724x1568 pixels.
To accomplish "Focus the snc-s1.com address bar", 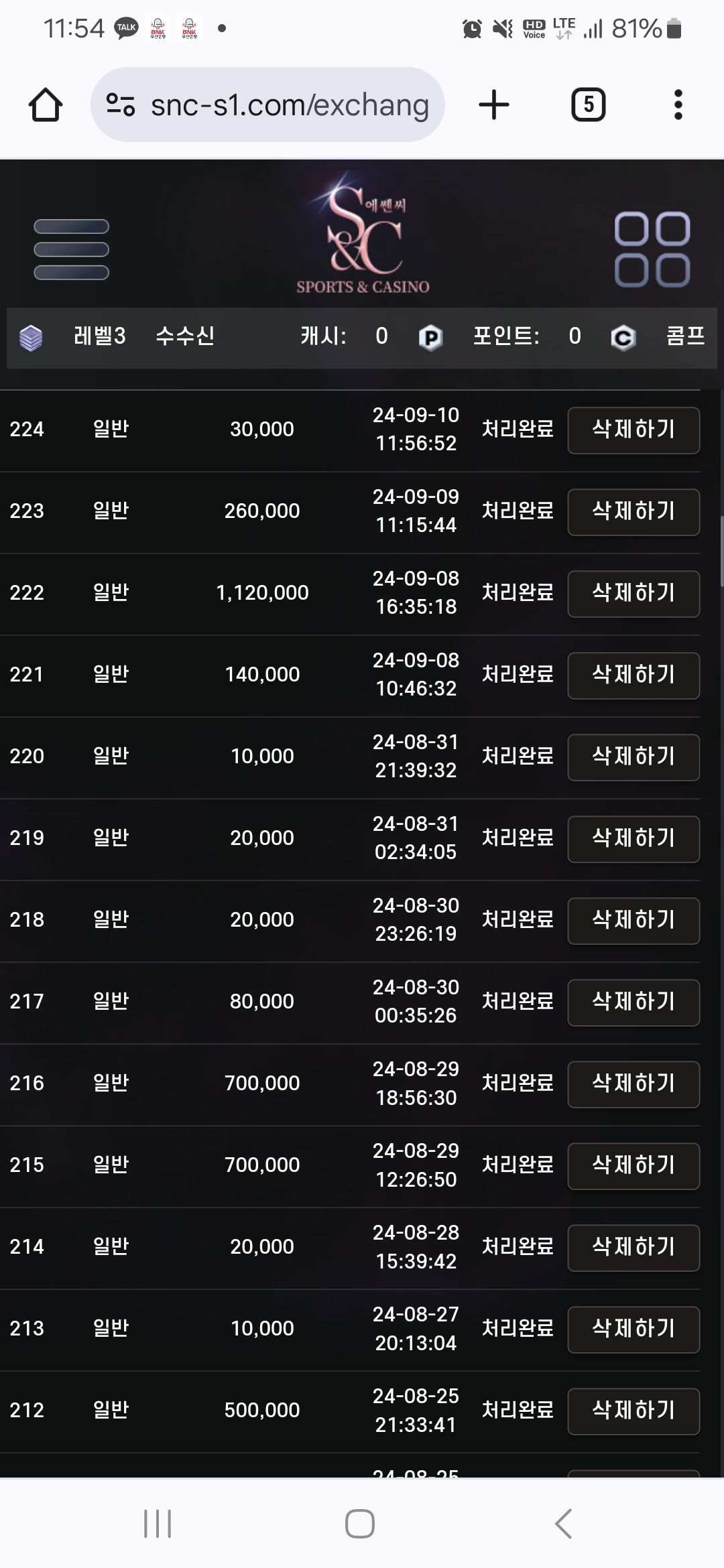I will (267, 105).
